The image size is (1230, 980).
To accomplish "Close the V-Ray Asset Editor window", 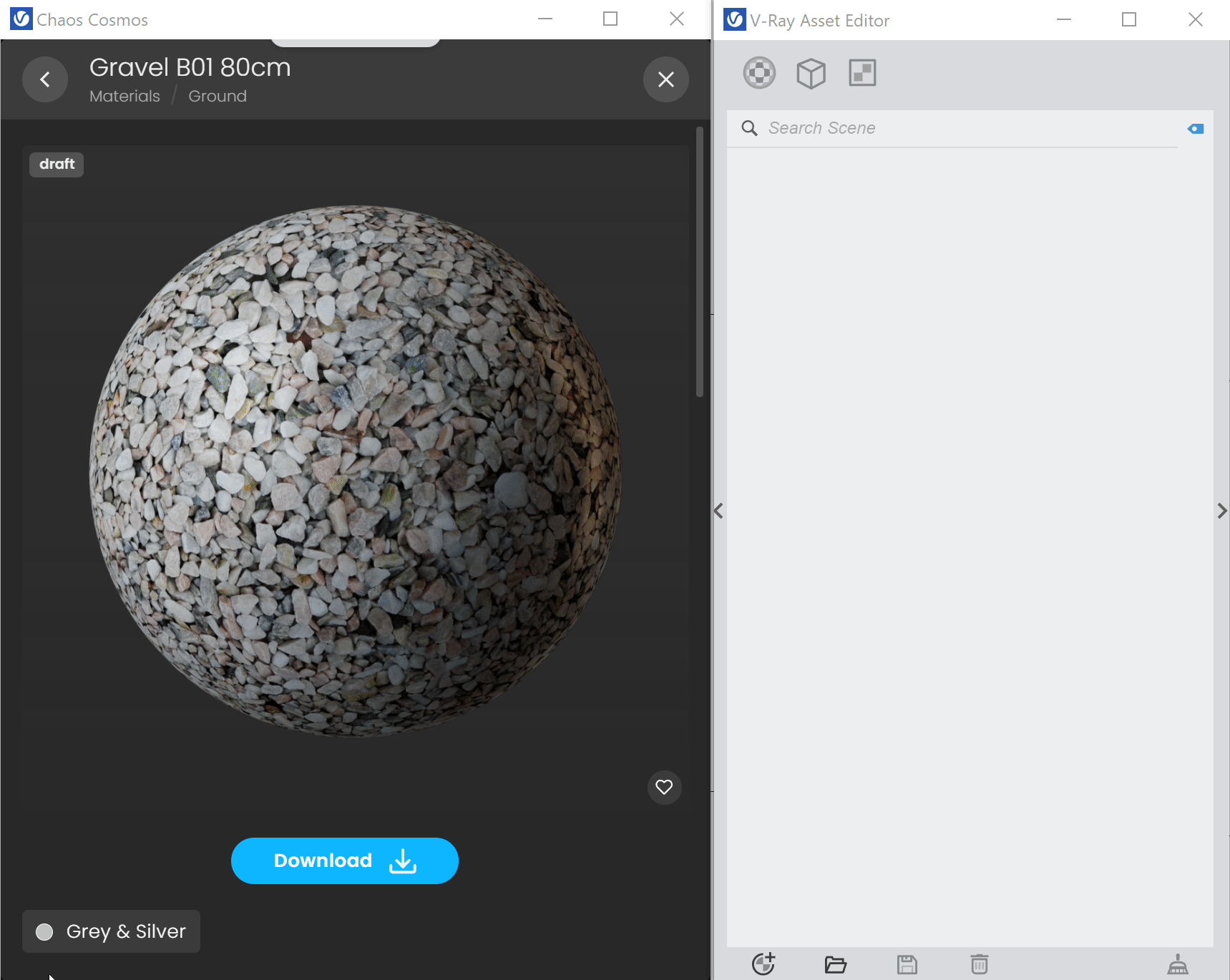I will point(1196,20).
